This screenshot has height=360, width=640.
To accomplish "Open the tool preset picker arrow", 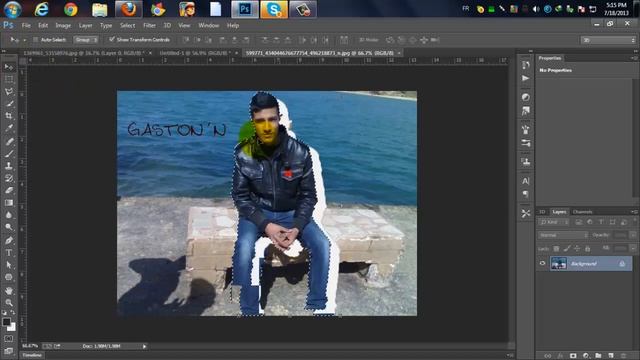I will click(24, 40).
